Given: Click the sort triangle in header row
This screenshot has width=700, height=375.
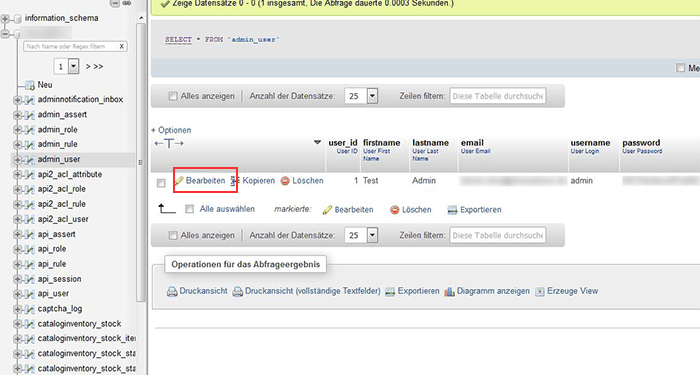Looking at the screenshot, I should 317,142.
